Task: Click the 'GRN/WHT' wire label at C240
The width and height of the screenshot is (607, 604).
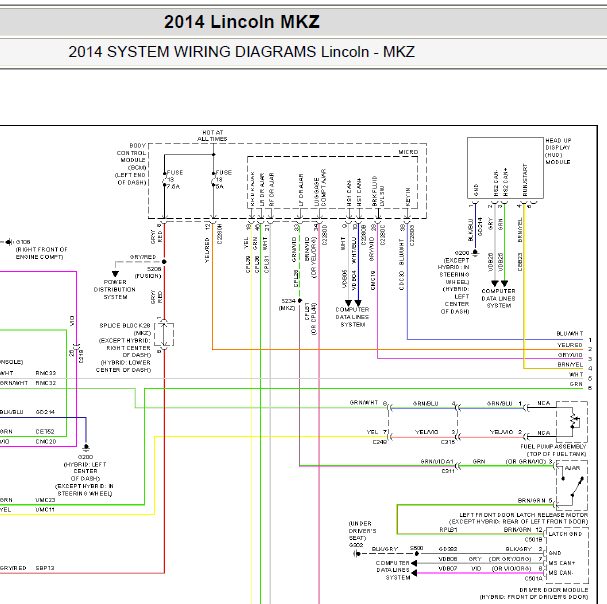Action: coord(364,403)
